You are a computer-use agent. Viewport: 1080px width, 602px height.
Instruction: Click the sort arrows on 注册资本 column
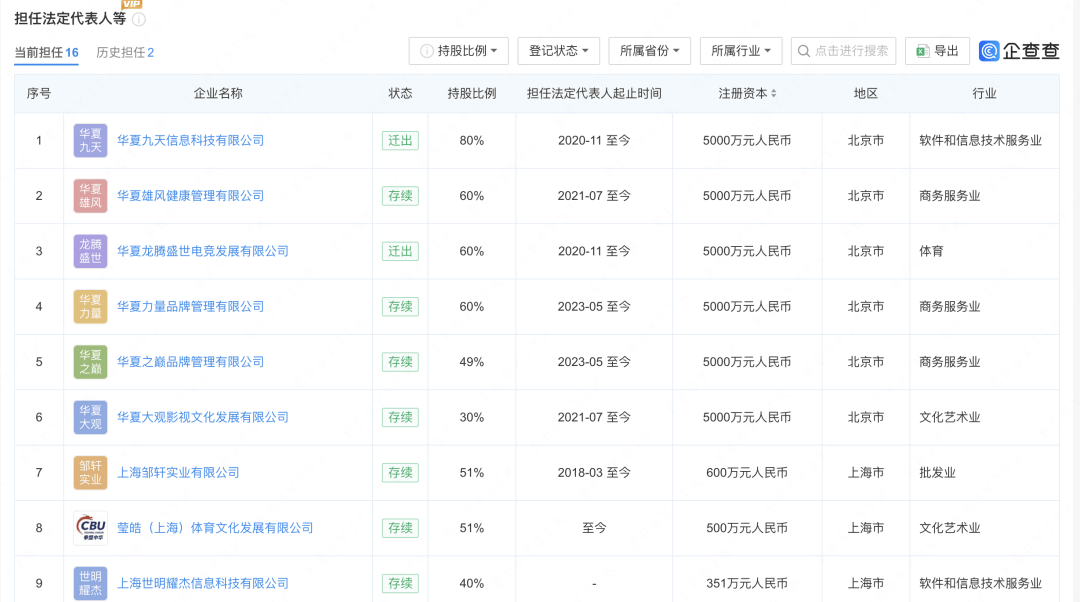coord(773,94)
